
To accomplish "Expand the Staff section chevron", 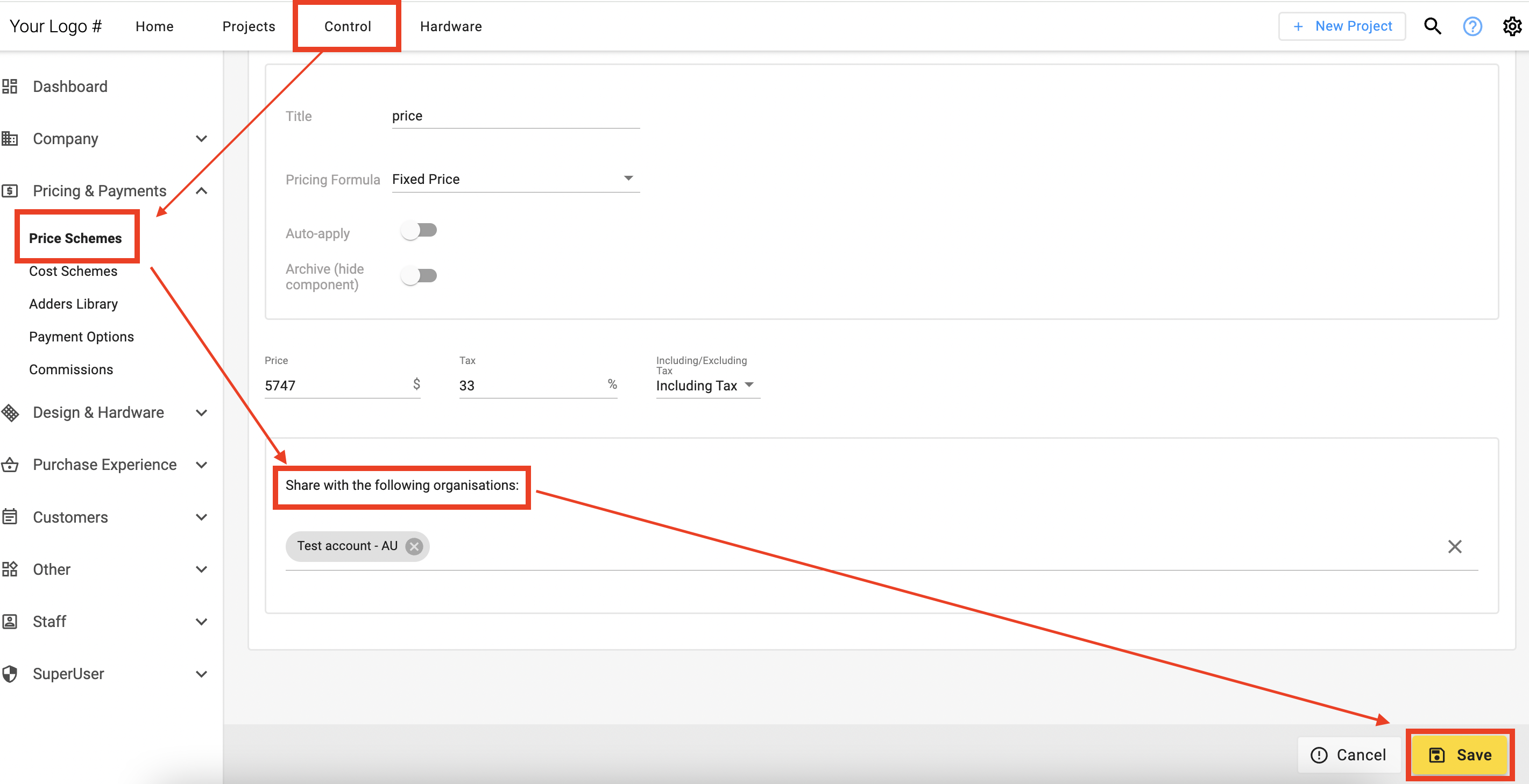I will (x=202, y=622).
